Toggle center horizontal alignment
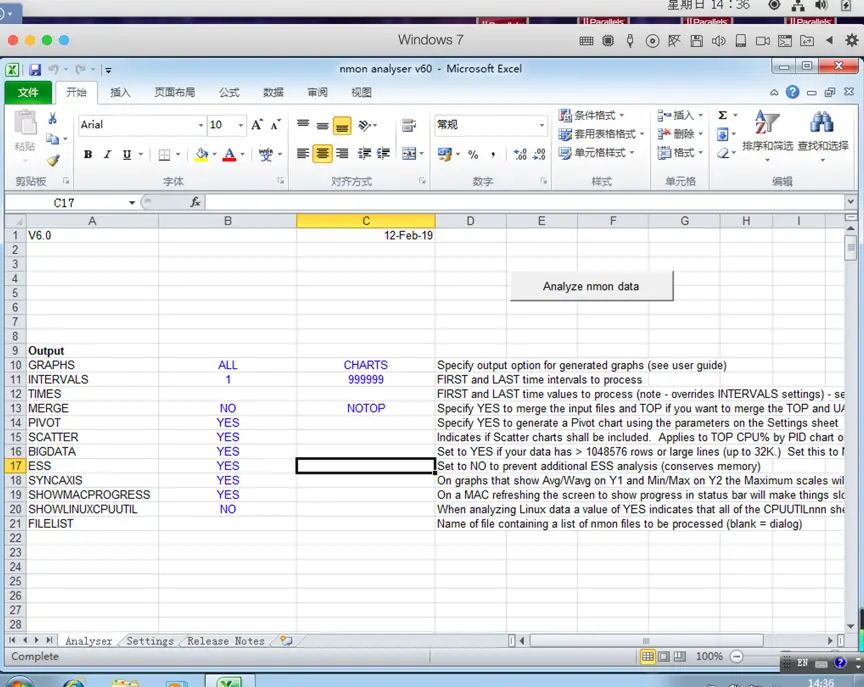The height and width of the screenshot is (687, 864). pyautogui.click(x=322, y=154)
